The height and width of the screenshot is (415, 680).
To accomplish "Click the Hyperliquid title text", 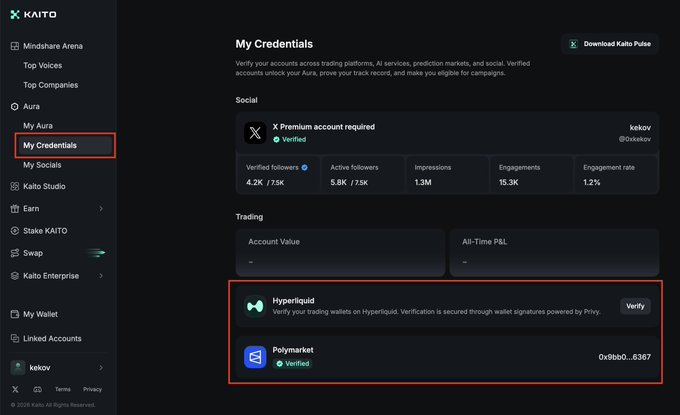I will point(294,301).
